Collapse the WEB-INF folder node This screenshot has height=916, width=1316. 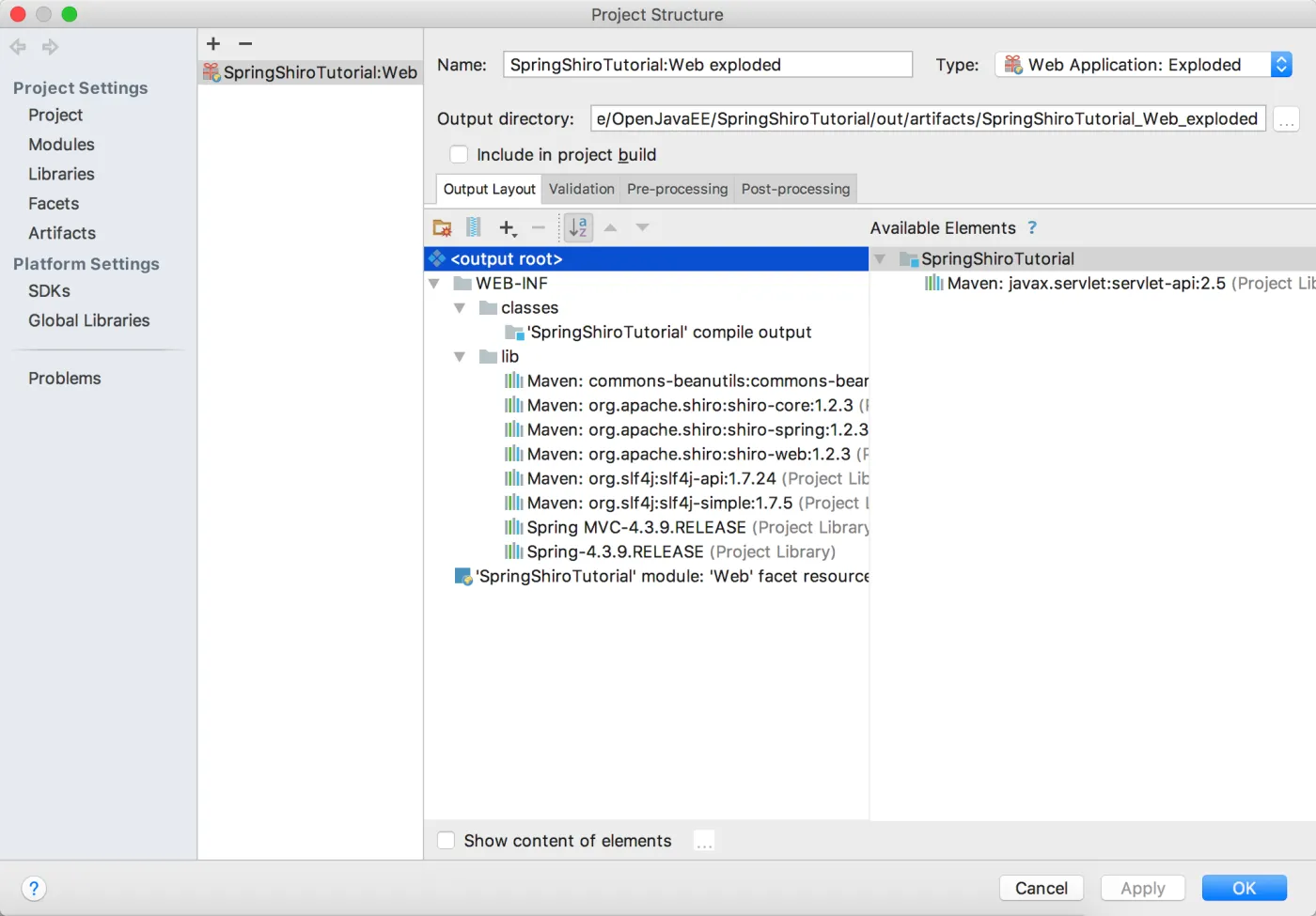[434, 284]
